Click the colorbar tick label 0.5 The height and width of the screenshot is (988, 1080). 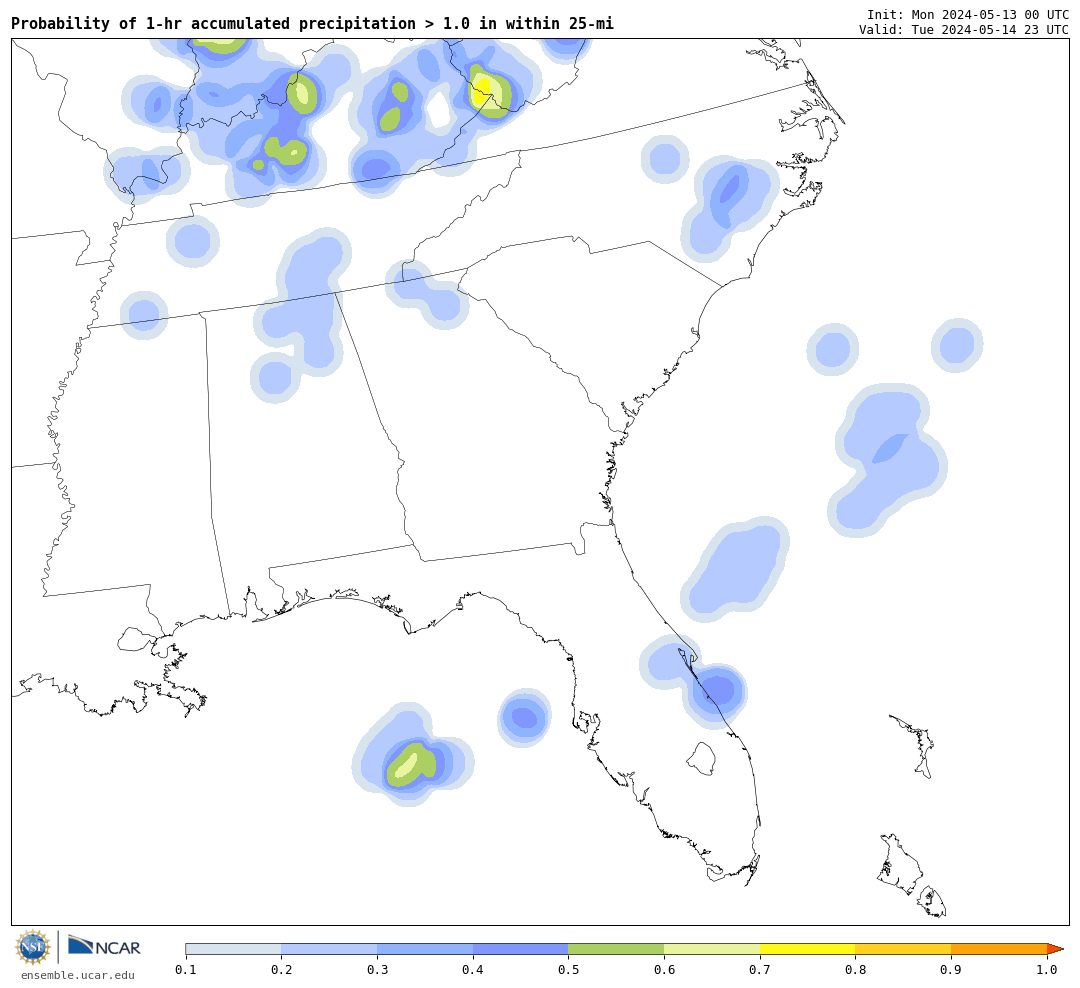pyautogui.click(x=568, y=970)
